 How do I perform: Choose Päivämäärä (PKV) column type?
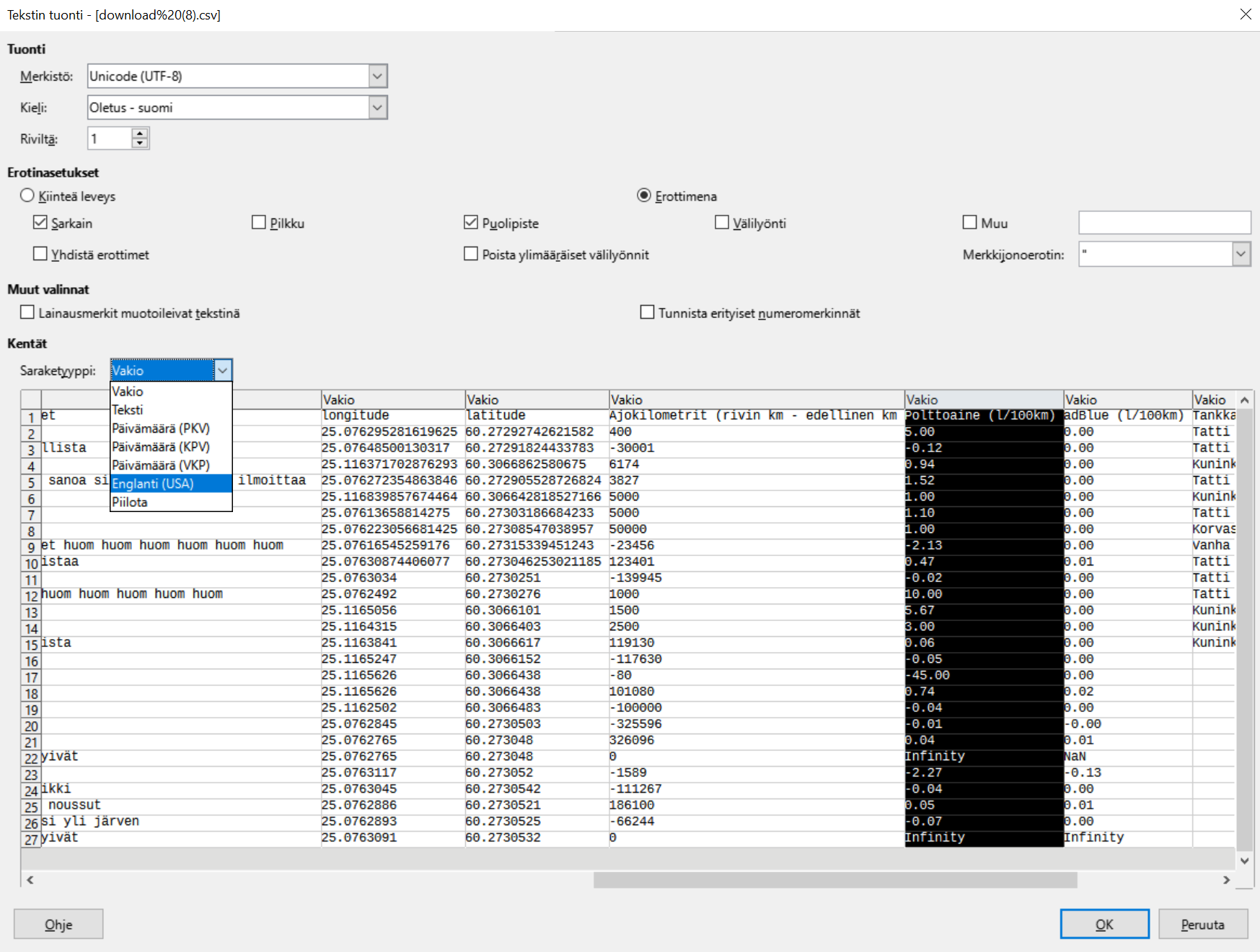point(171,428)
